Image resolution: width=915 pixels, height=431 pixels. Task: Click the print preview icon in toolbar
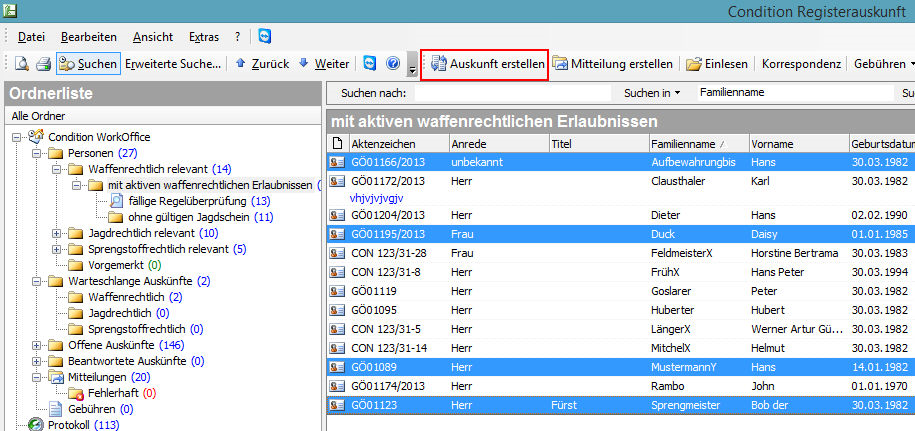point(21,64)
